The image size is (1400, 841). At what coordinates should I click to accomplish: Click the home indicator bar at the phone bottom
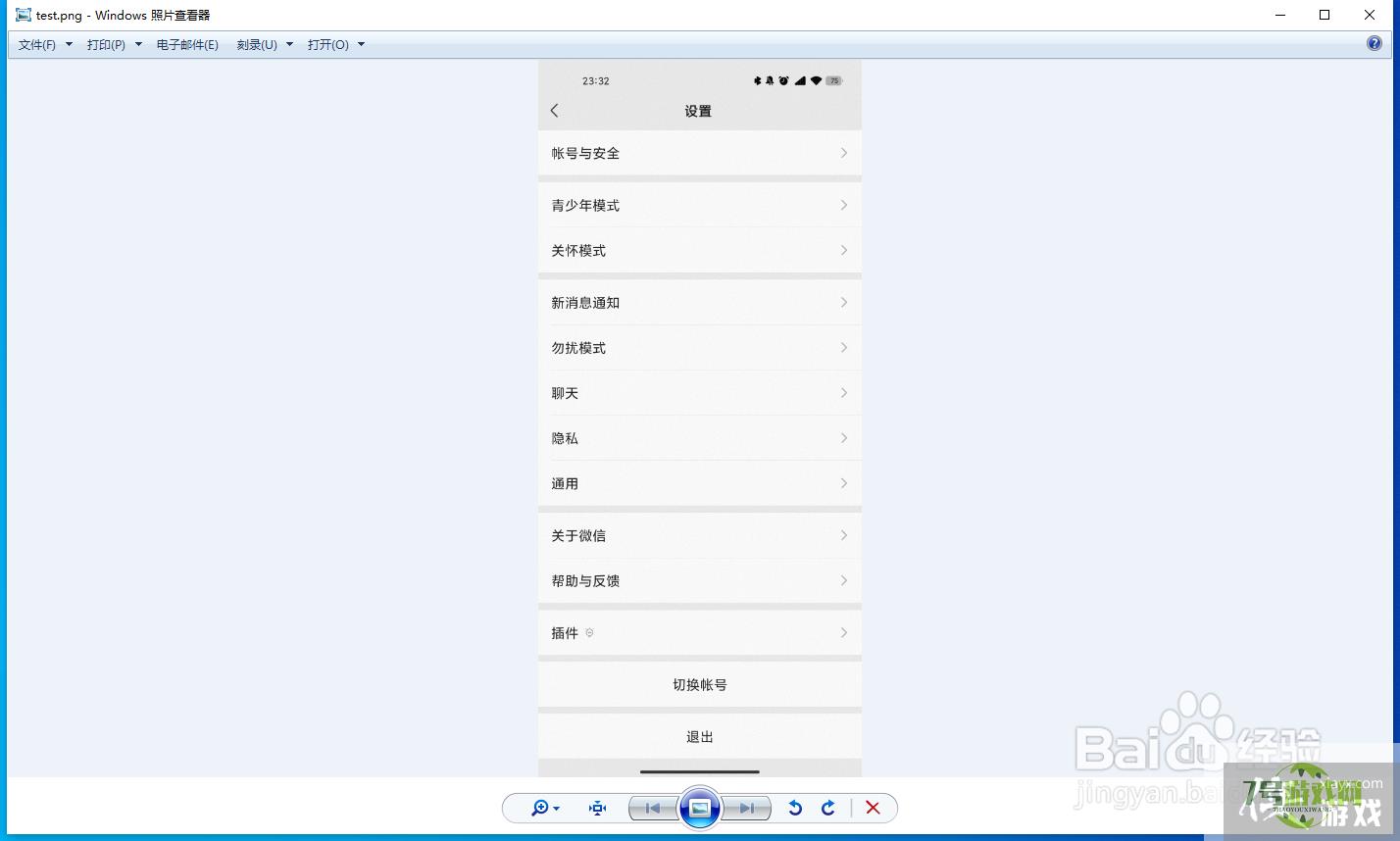699,771
